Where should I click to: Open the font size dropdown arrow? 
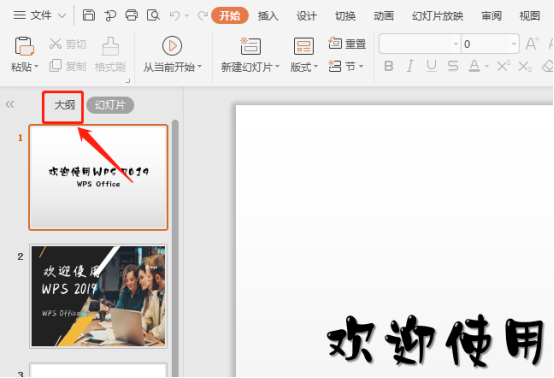pyautogui.click(x=514, y=44)
